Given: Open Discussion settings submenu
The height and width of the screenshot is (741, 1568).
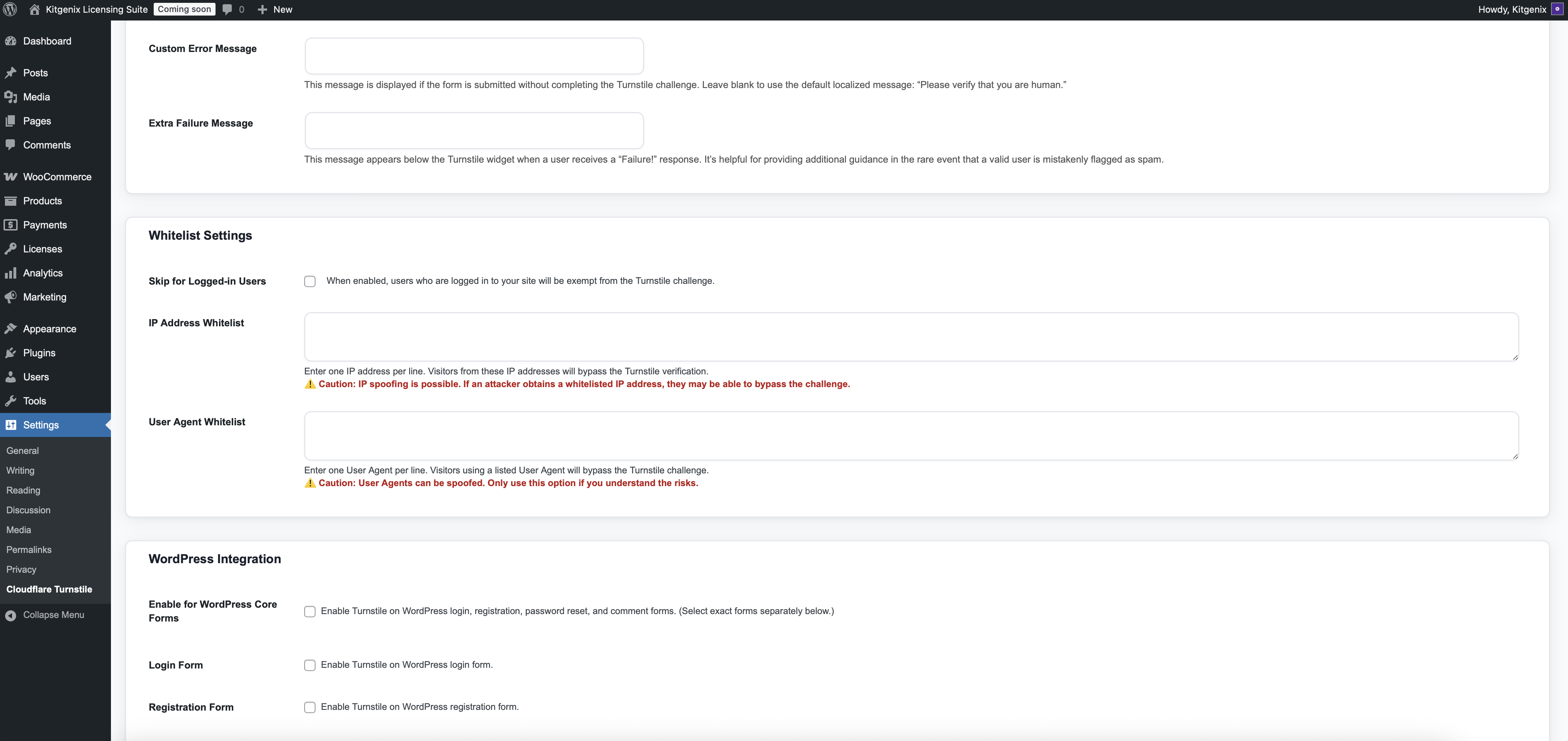Looking at the screenshot, I should point(28,510).
